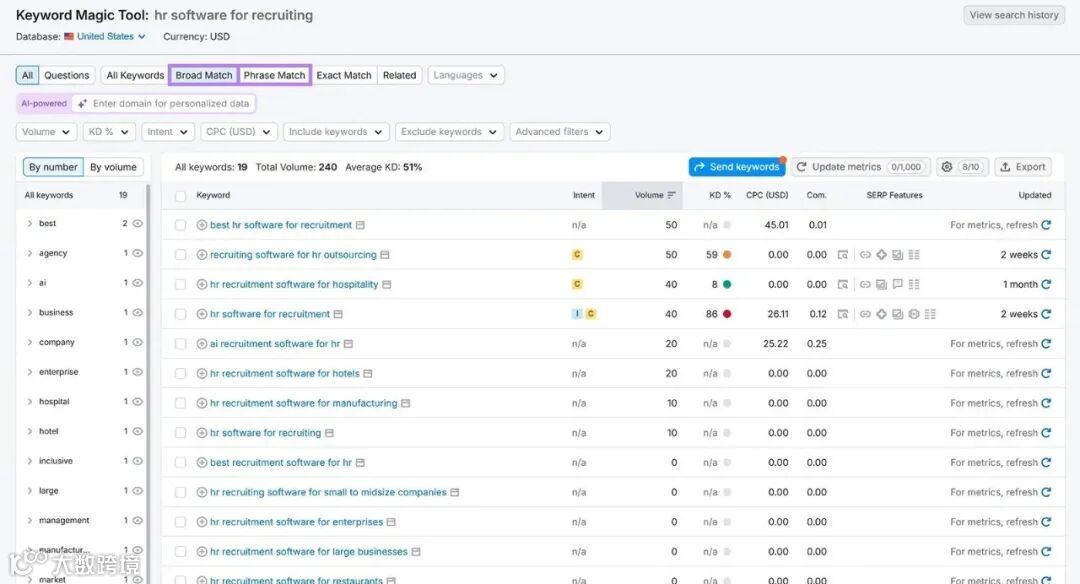Image resolution: width=1080 pixels, height=584 pixels.
Task: Click Update metrics button
Action: [860, 167]
